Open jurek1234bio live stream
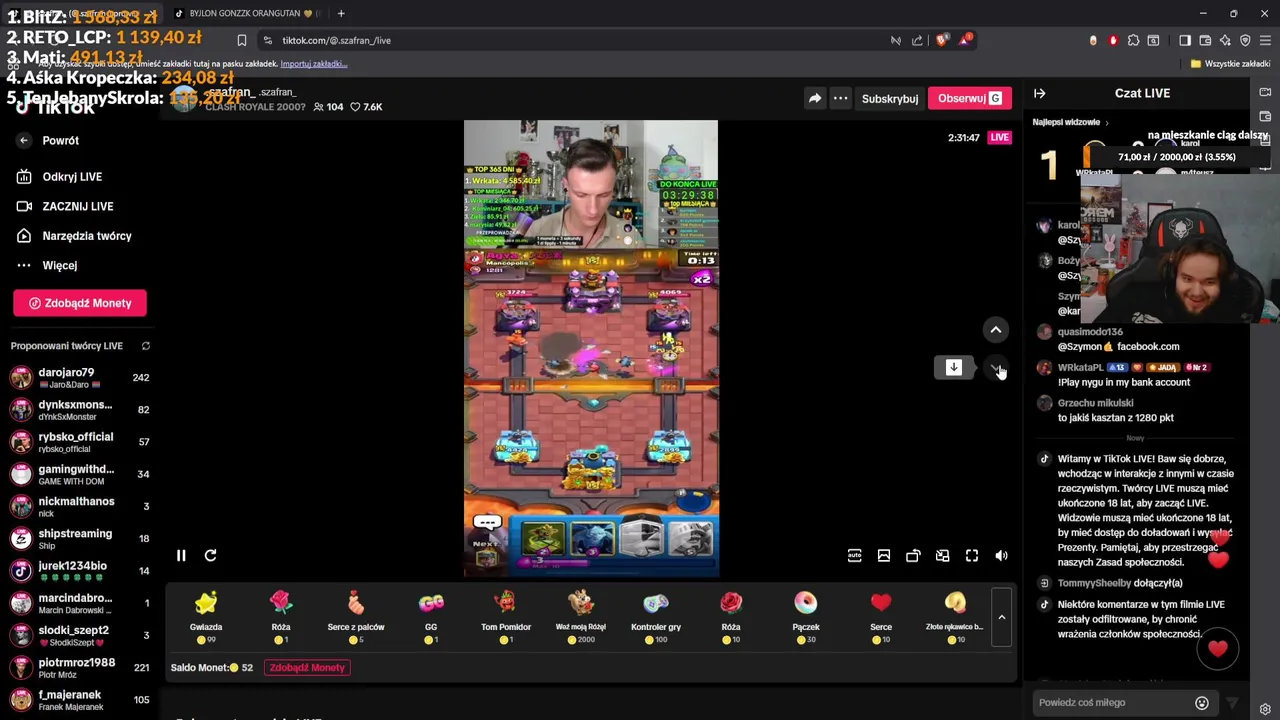This screenshot has height=720, width=1280. pyautogui.click(x=80, y=571)
